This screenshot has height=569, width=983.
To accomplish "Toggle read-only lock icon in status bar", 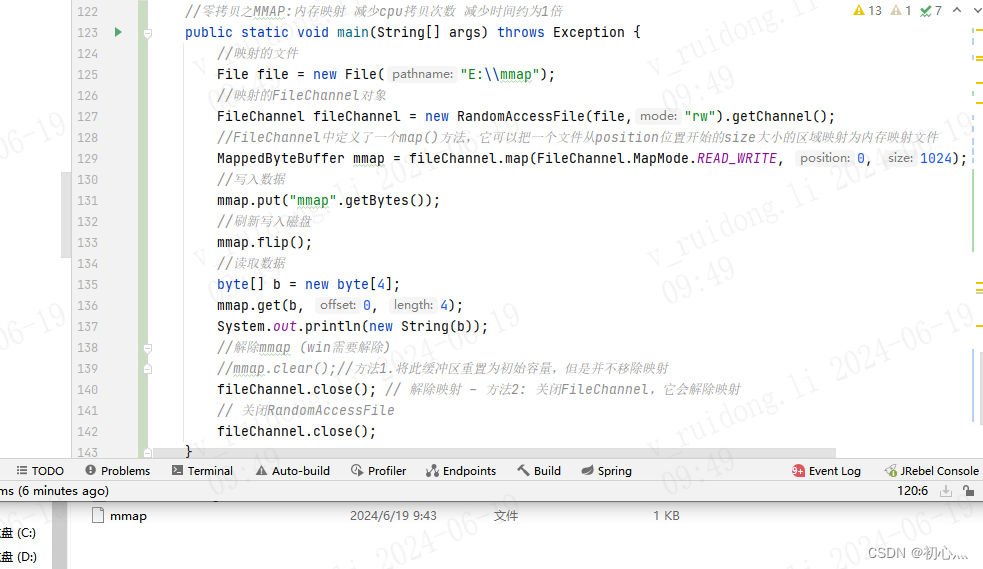I will tap(969, 491).
